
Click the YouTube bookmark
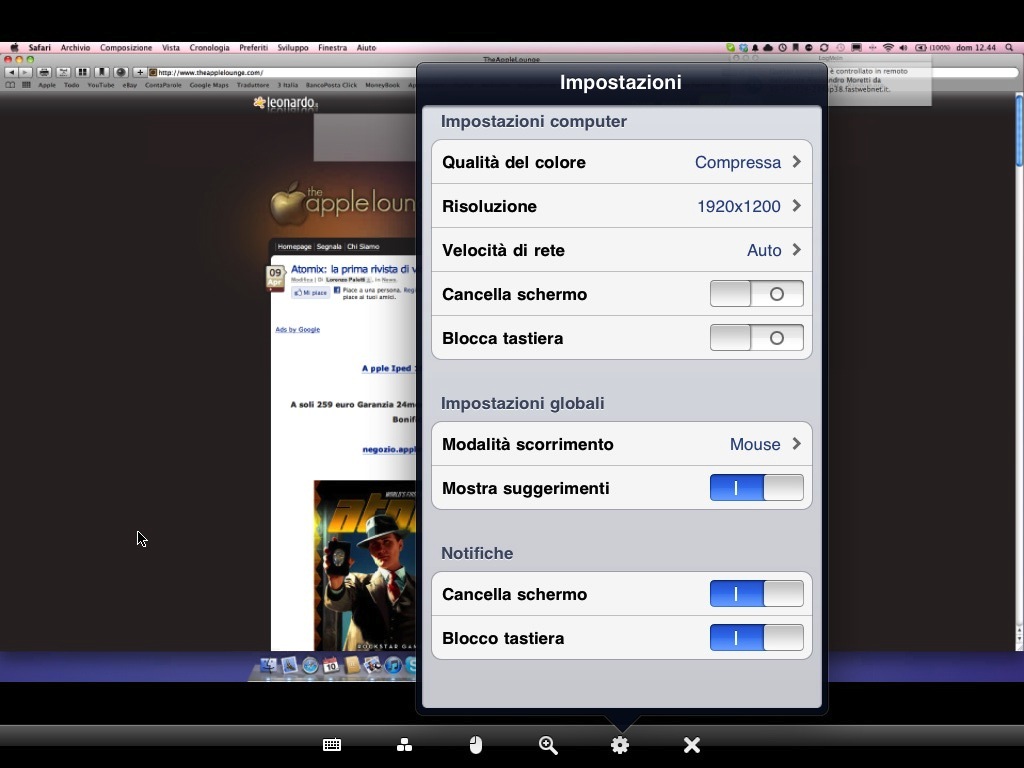click(x=101, y=85)
